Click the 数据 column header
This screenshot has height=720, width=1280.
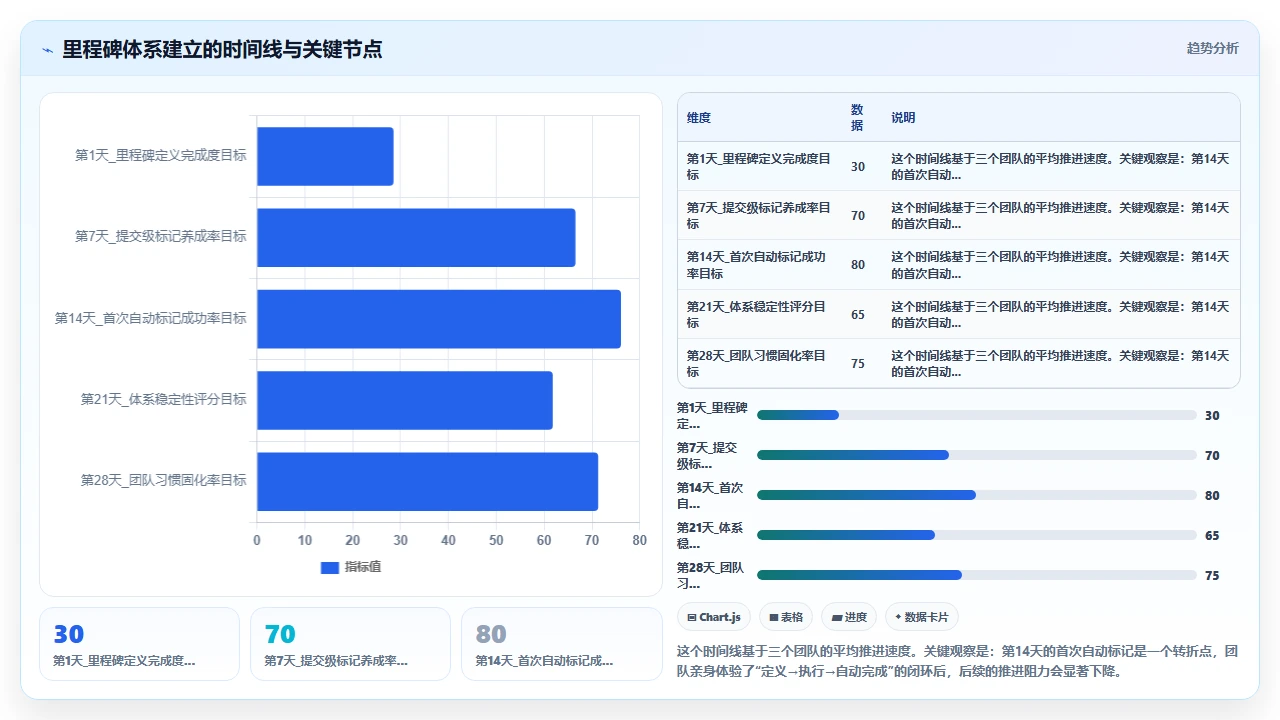[x=857, y=118]
